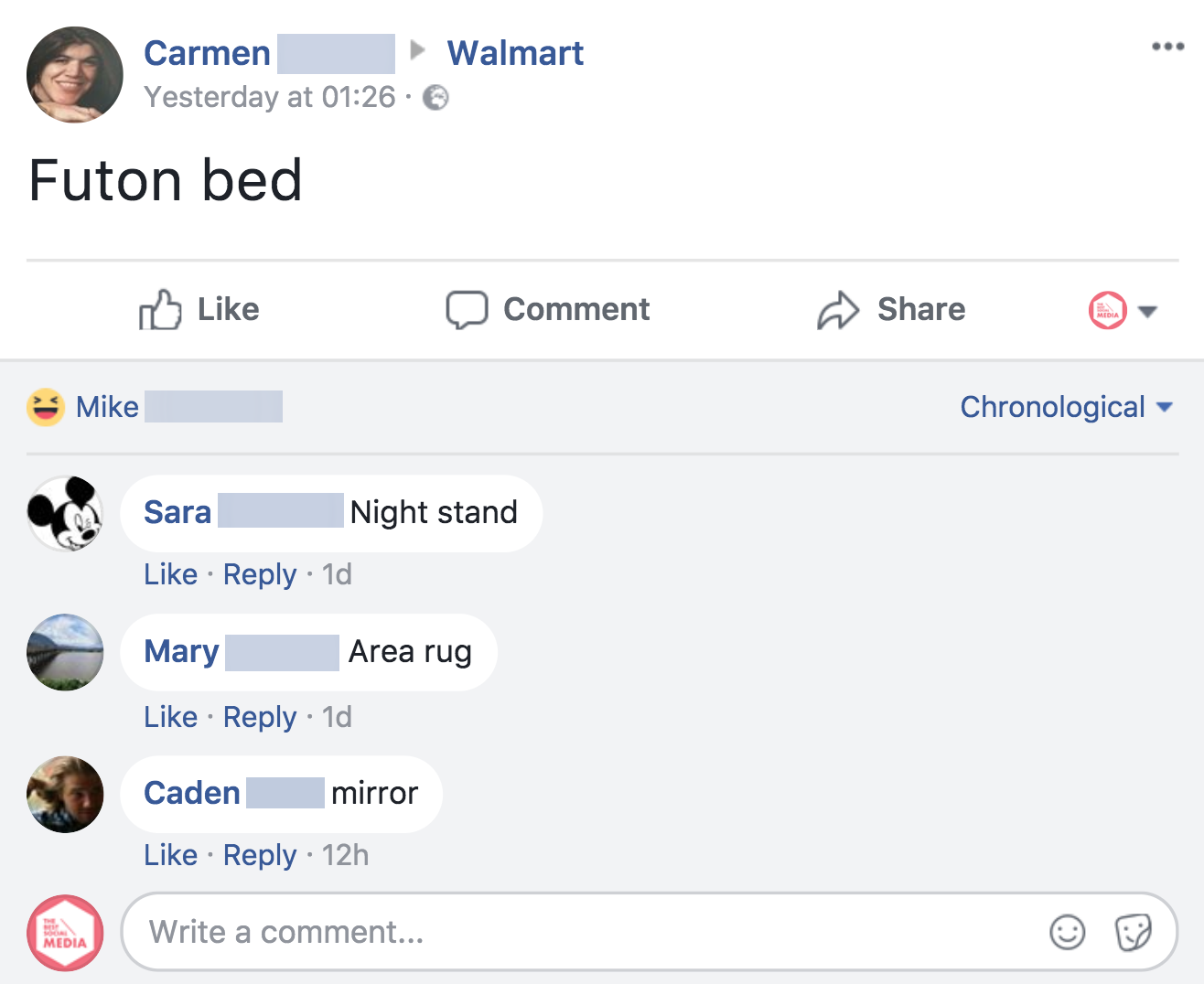Image resolution: width=1204 pixels, height=984 pixels.
Task: Open Carmen's profile name link
Action: click(208, 53)
